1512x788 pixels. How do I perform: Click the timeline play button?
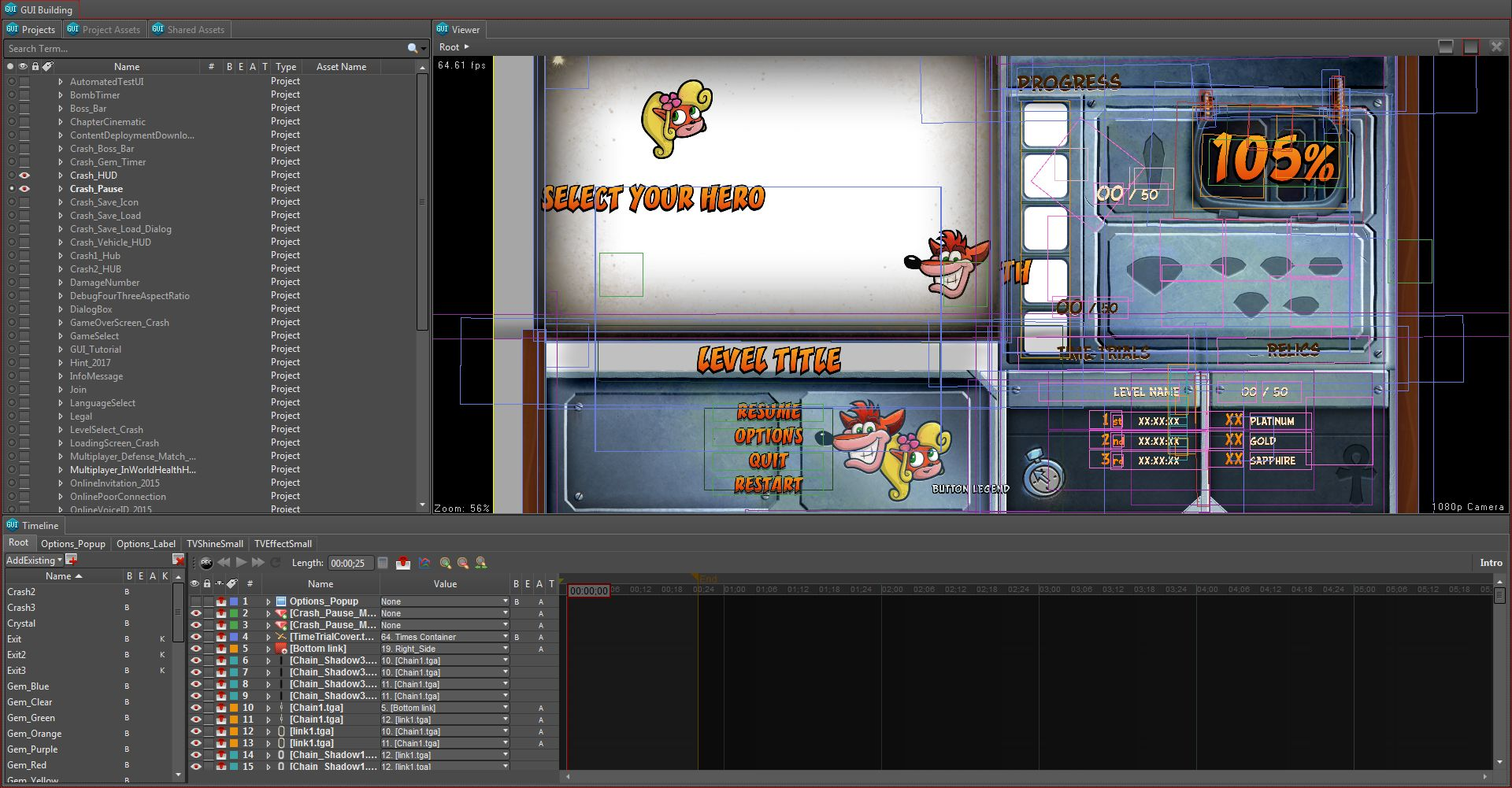[241, 562]
